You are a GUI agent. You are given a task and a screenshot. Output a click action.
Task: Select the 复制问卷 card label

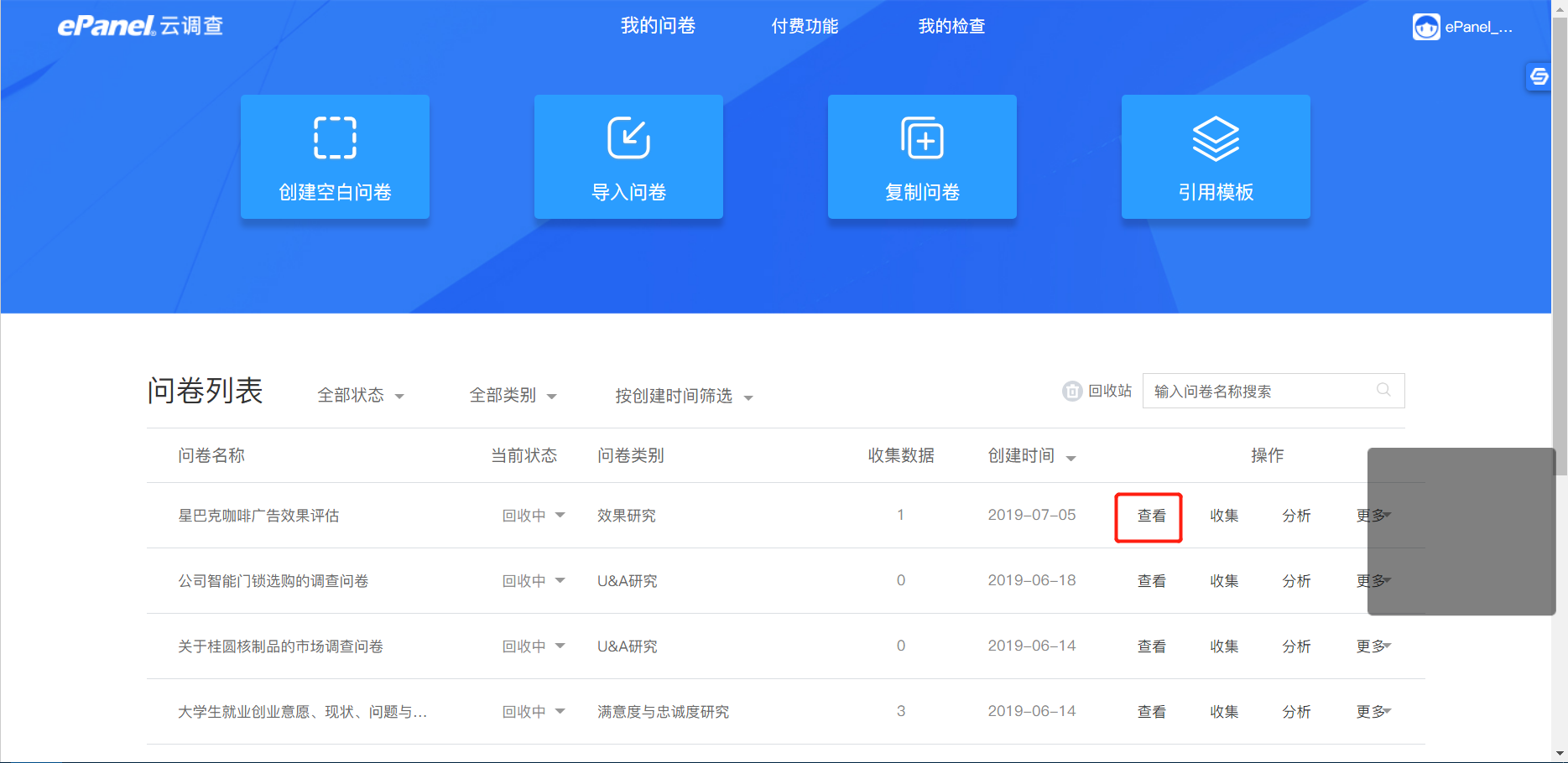(x=922, y=192)
